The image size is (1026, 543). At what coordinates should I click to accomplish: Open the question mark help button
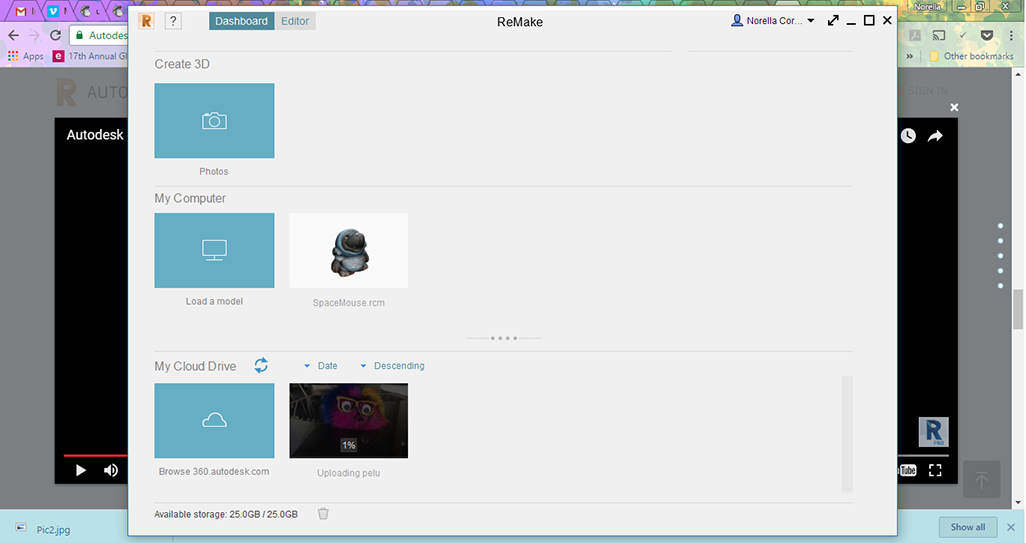(173, 21)
